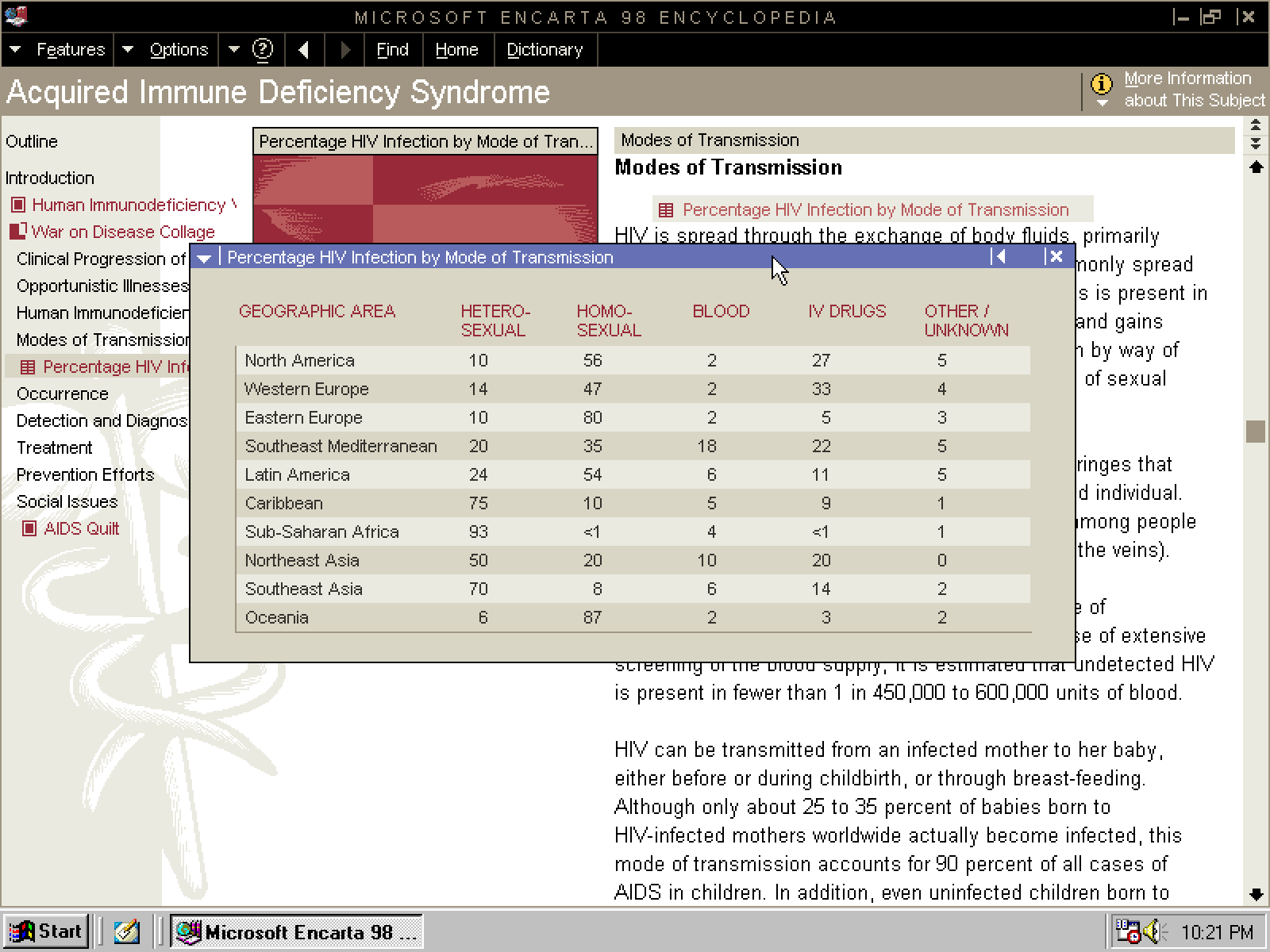Go to Detection and Diagnosis section
Image resolution: width=1270 pixels, height=952 pixels.
point(102,420)
